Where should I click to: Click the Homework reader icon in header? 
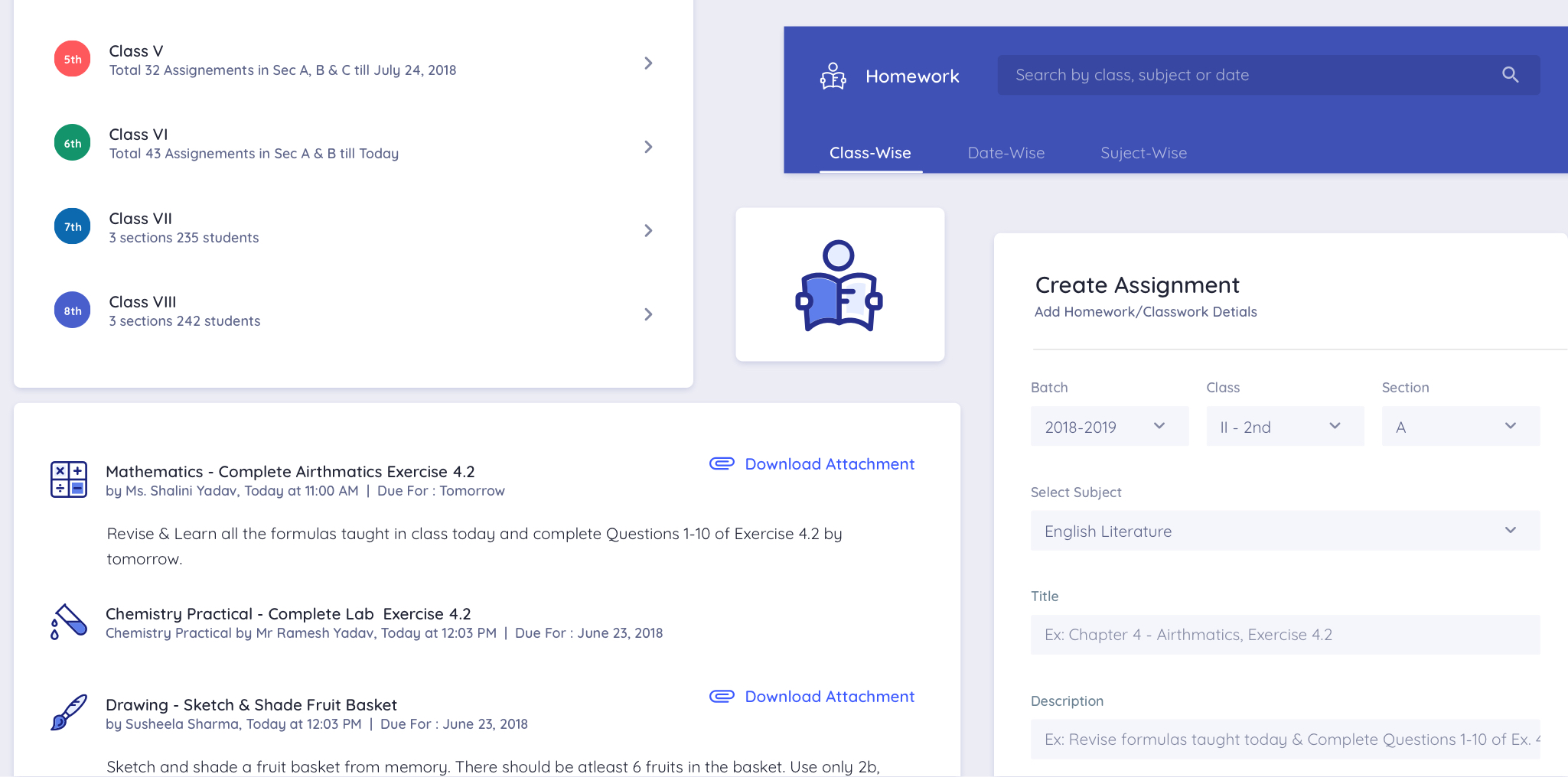833,76
